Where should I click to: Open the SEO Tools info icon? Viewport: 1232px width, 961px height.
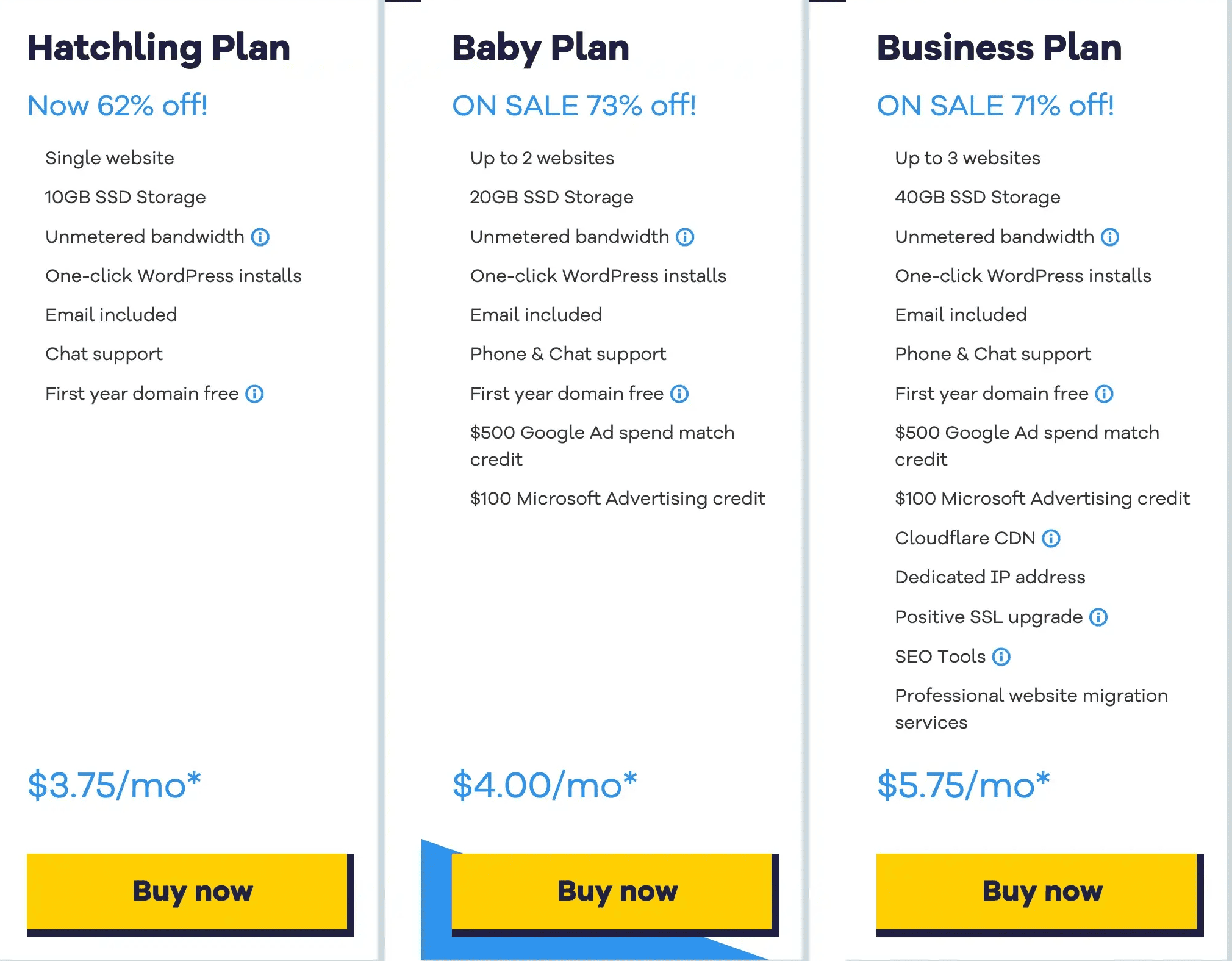1001,657
